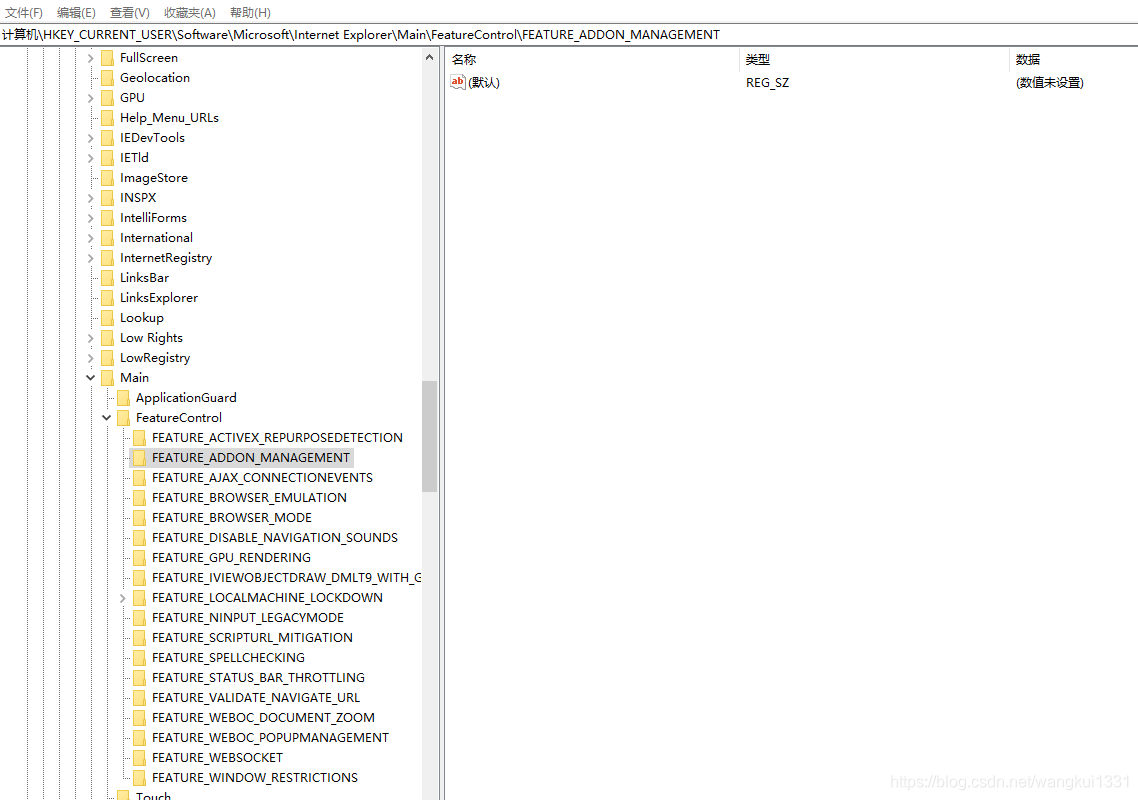Select FEATURE_IVIEWOBJECTDRAW_DMLT9_WITH_G key
The height and width of the screenshot is (800, 1138).
coord(286,578)
